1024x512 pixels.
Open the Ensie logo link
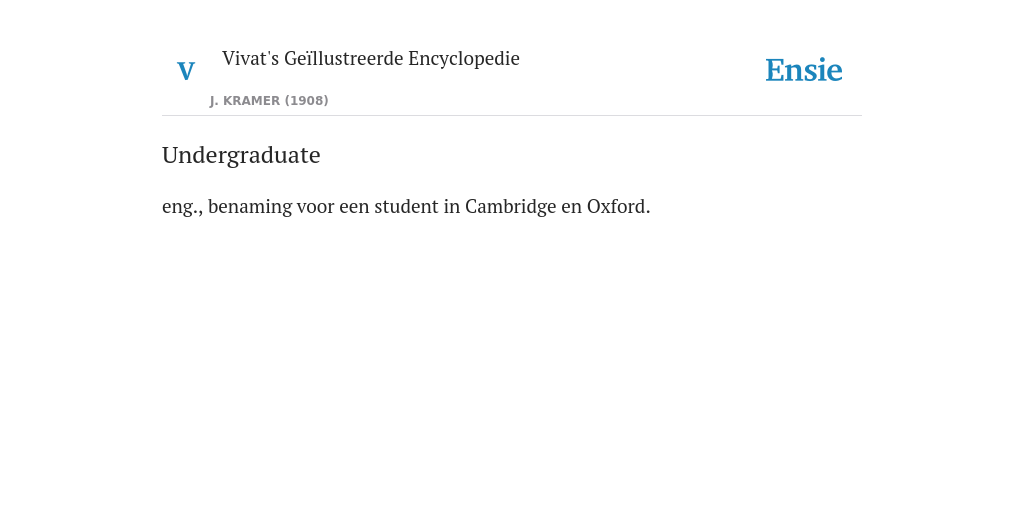pyautogui.click(x=804, y=70)
